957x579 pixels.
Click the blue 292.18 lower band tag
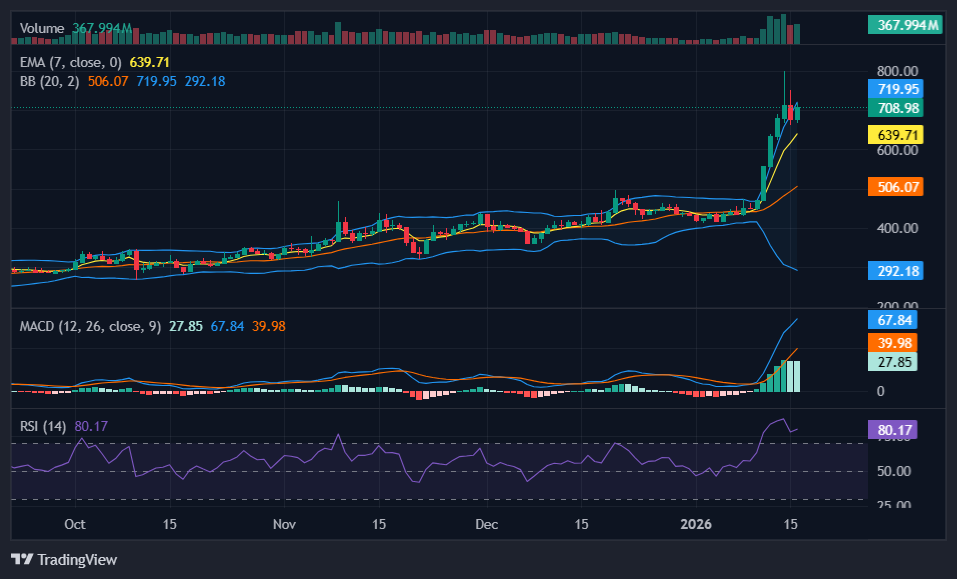coord(899,271)
